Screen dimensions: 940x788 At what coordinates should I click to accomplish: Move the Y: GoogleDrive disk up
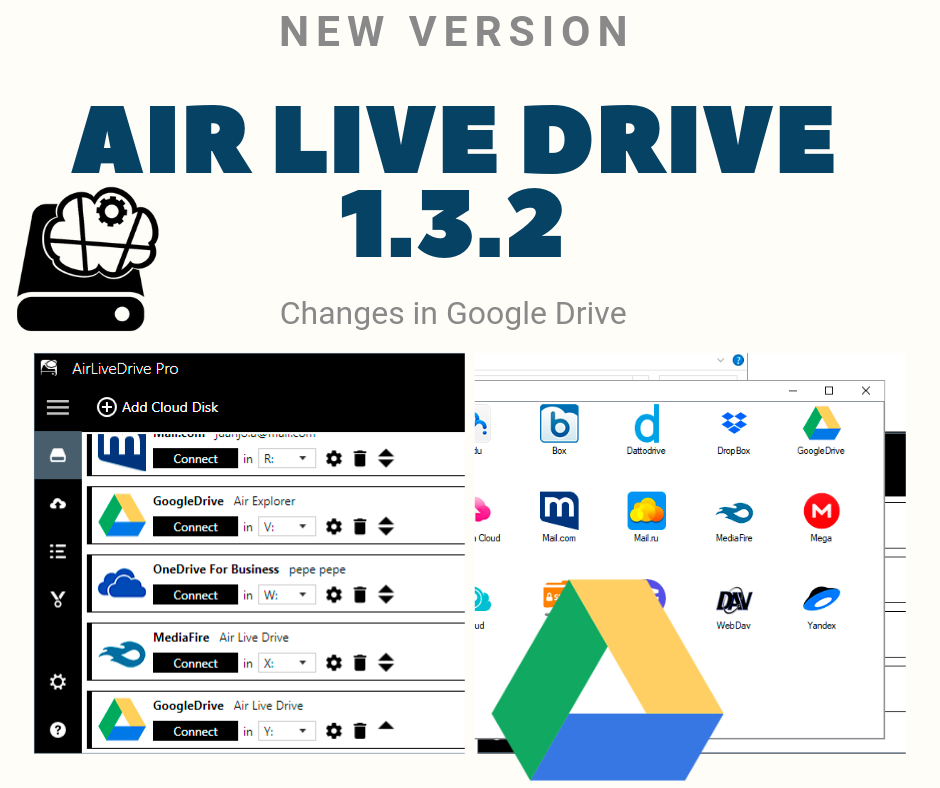386,726
